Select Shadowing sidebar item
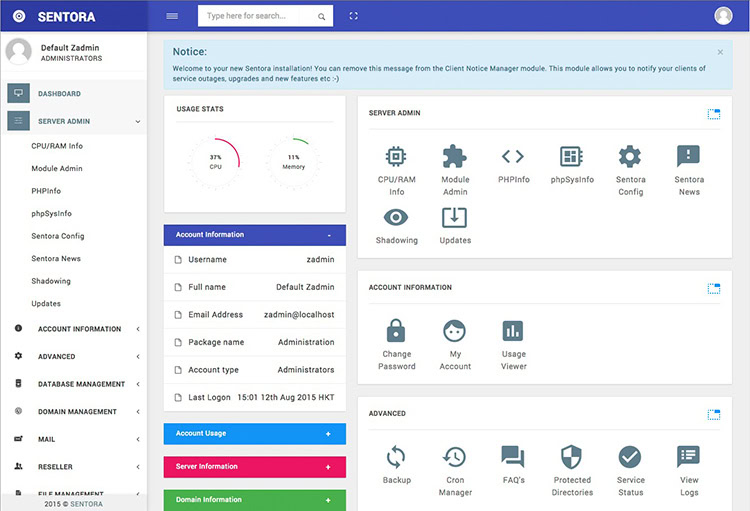Viewport: 750px width, 511px height. pos(51,281)
